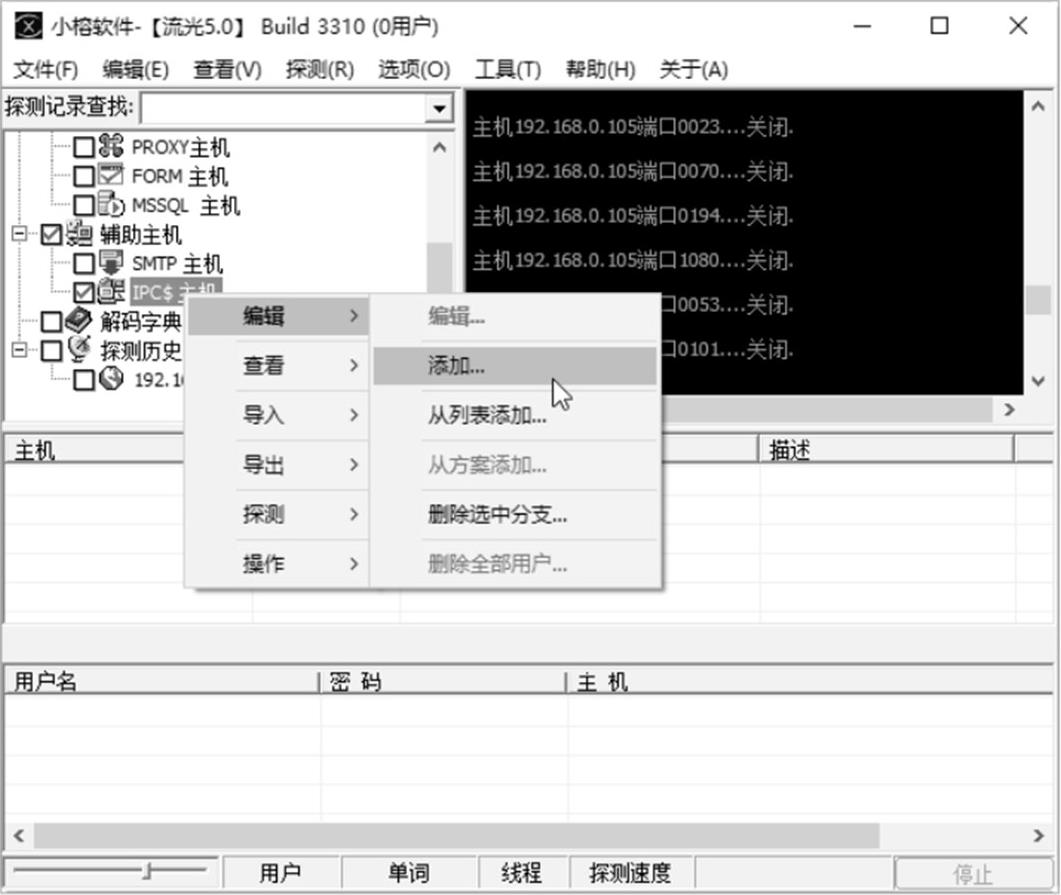
Task: Click the 用户 status bar pane
Action: [x=281, y=873]
